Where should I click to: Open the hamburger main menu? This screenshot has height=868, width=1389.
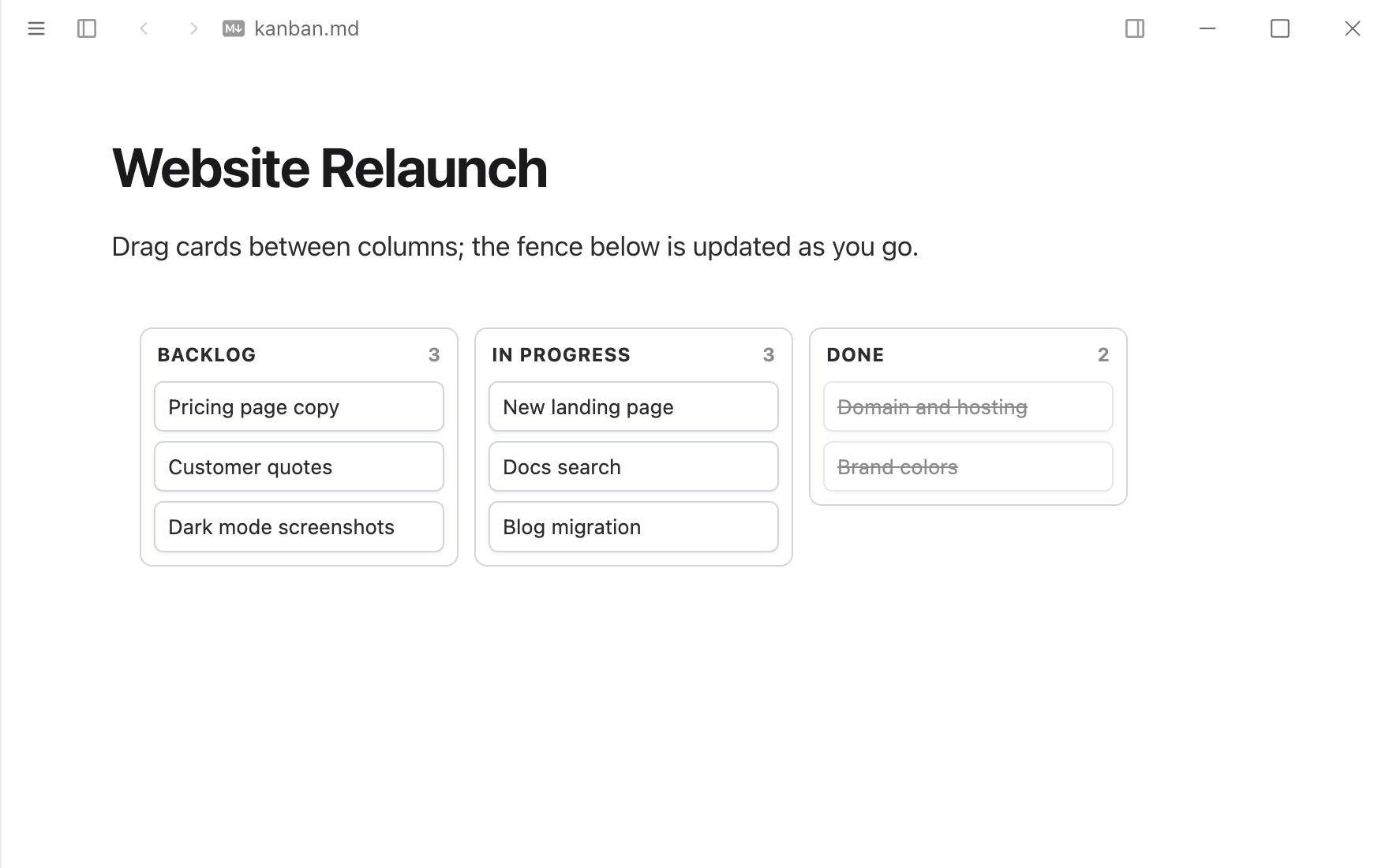point(36,28)
